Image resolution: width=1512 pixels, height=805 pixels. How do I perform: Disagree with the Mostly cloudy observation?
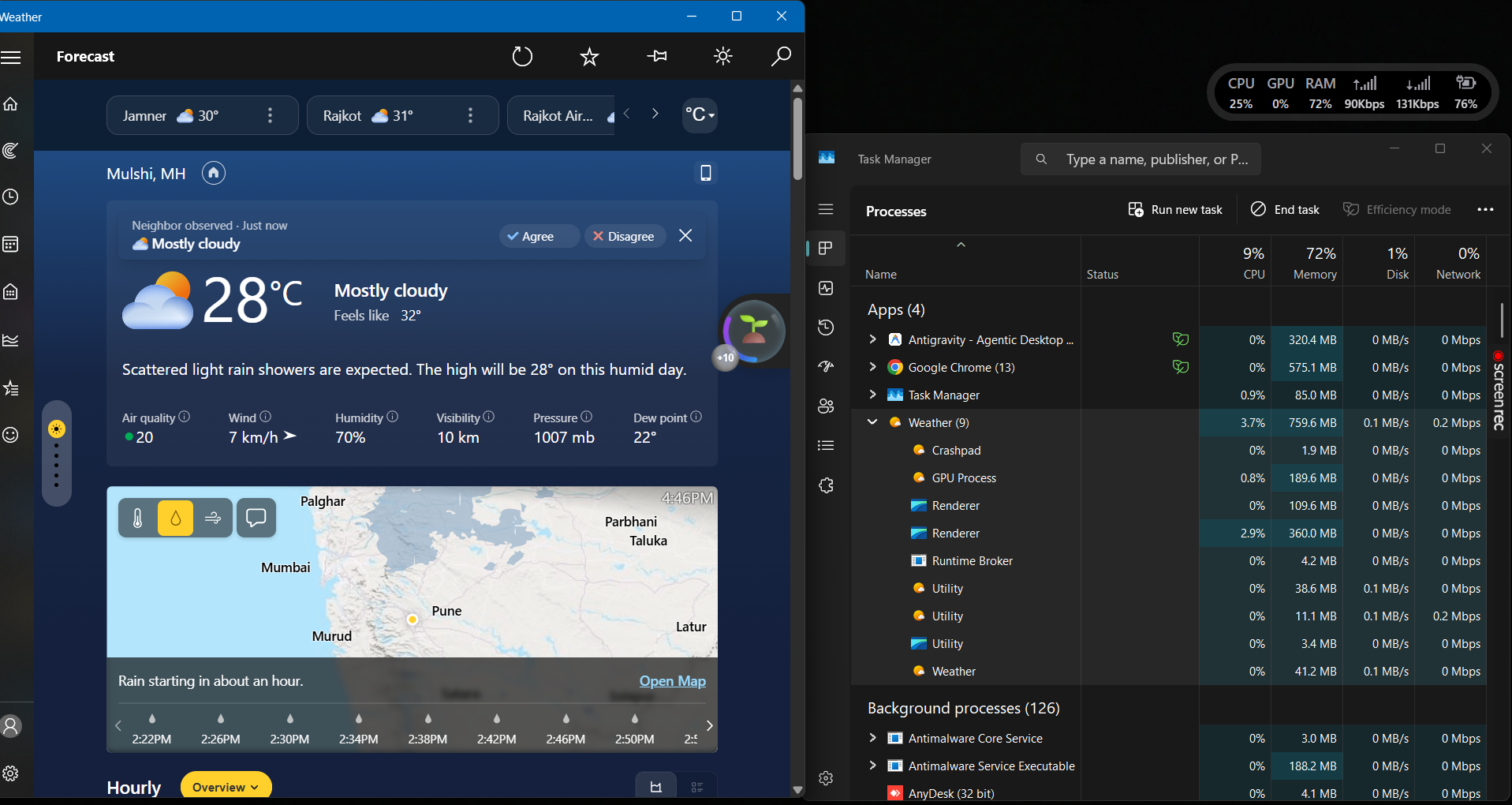625,236
